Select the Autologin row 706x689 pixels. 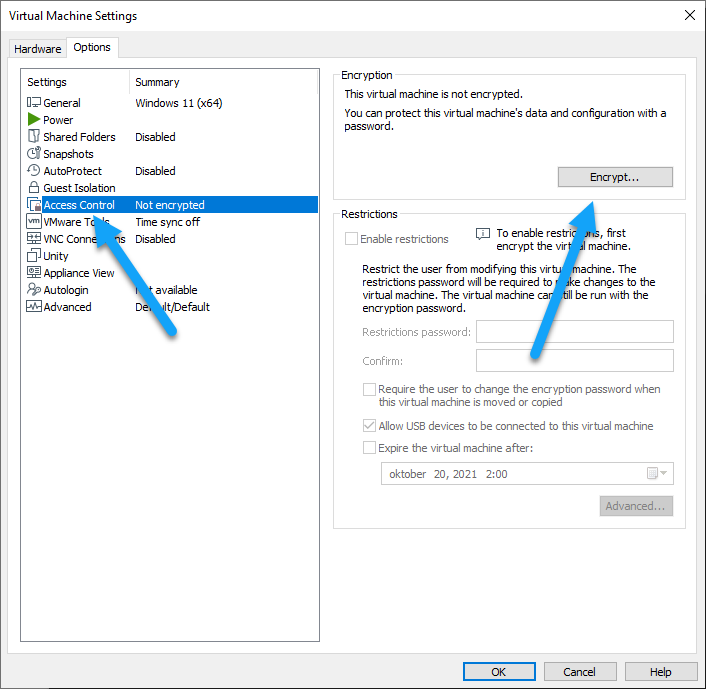[x=171, y=290]
